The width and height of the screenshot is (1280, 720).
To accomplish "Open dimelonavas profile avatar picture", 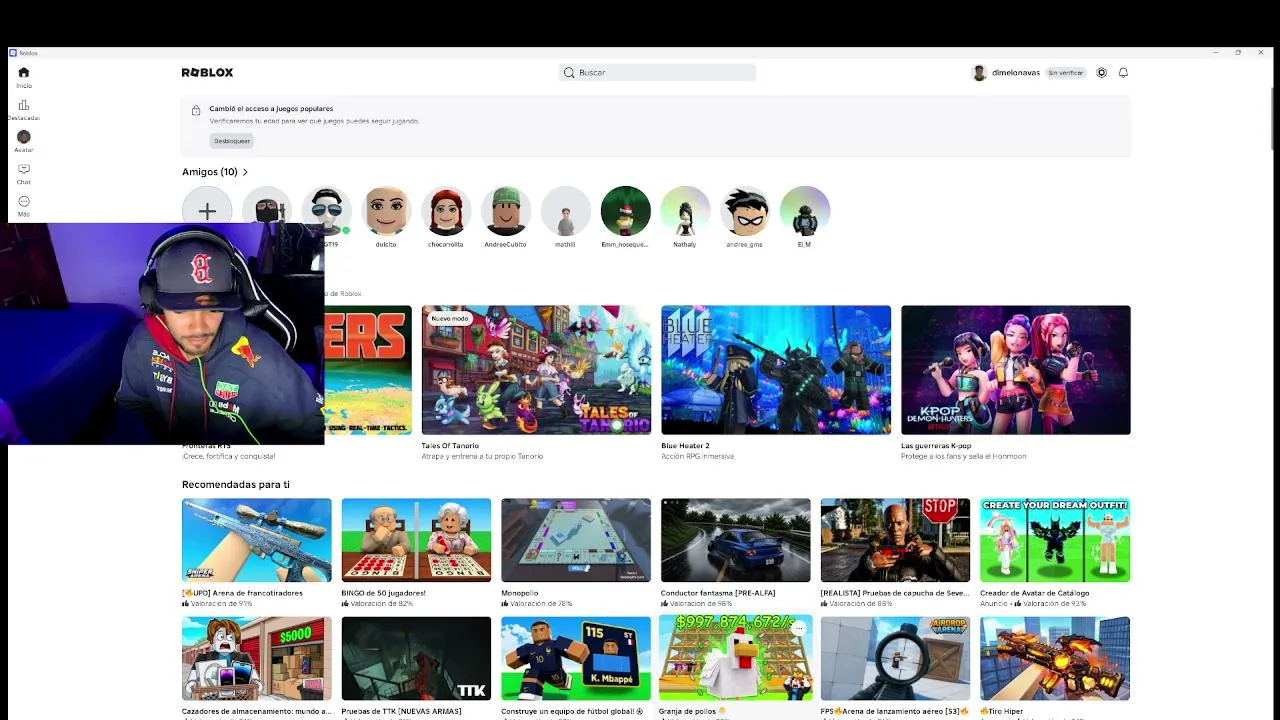I will 979,73.
